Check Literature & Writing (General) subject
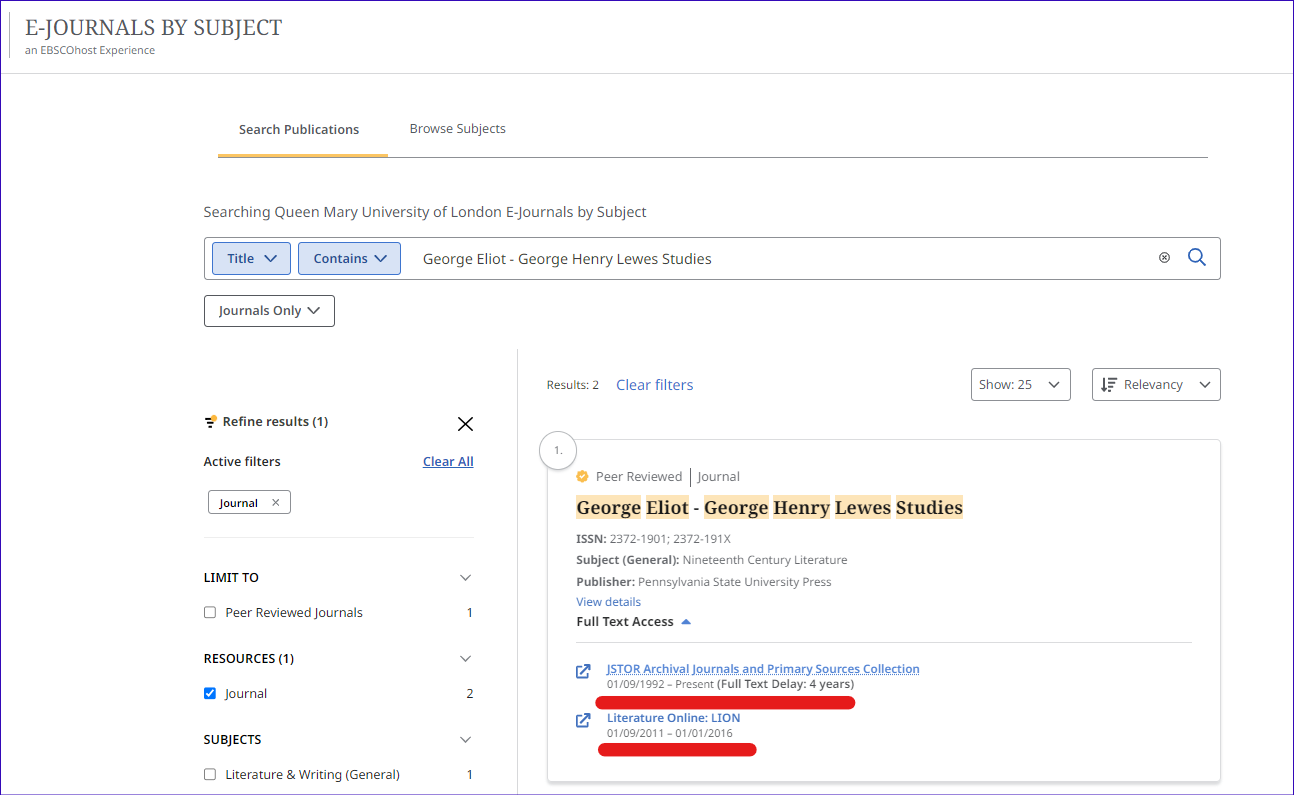 210,775
